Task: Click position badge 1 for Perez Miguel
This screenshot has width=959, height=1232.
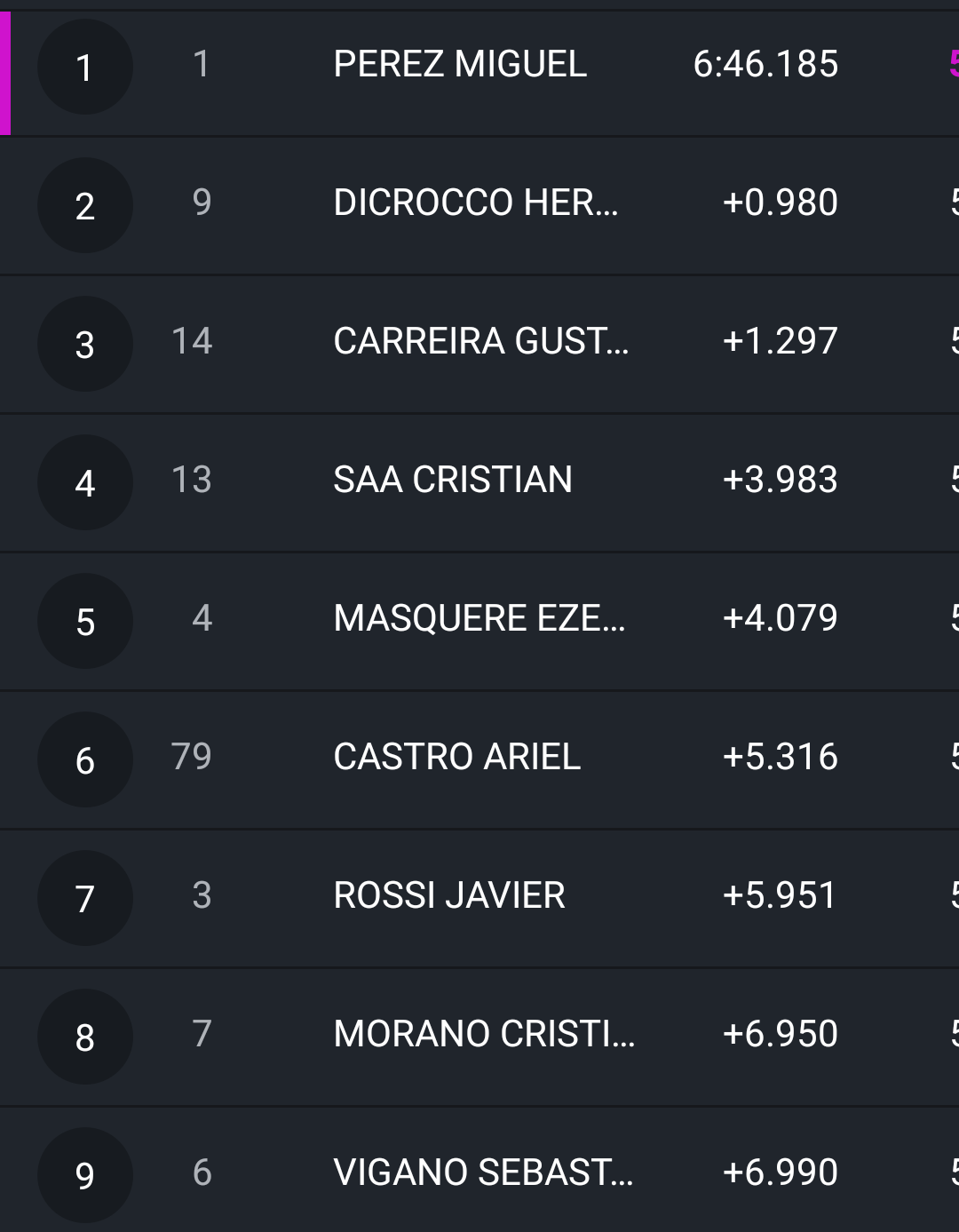Action: pos(84,68)
